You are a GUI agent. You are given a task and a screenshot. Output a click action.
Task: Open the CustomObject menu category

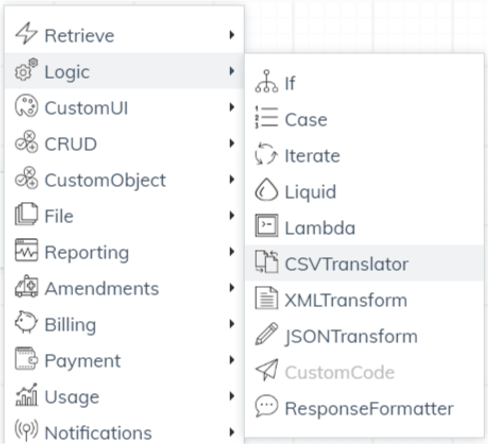click(125, 180)
